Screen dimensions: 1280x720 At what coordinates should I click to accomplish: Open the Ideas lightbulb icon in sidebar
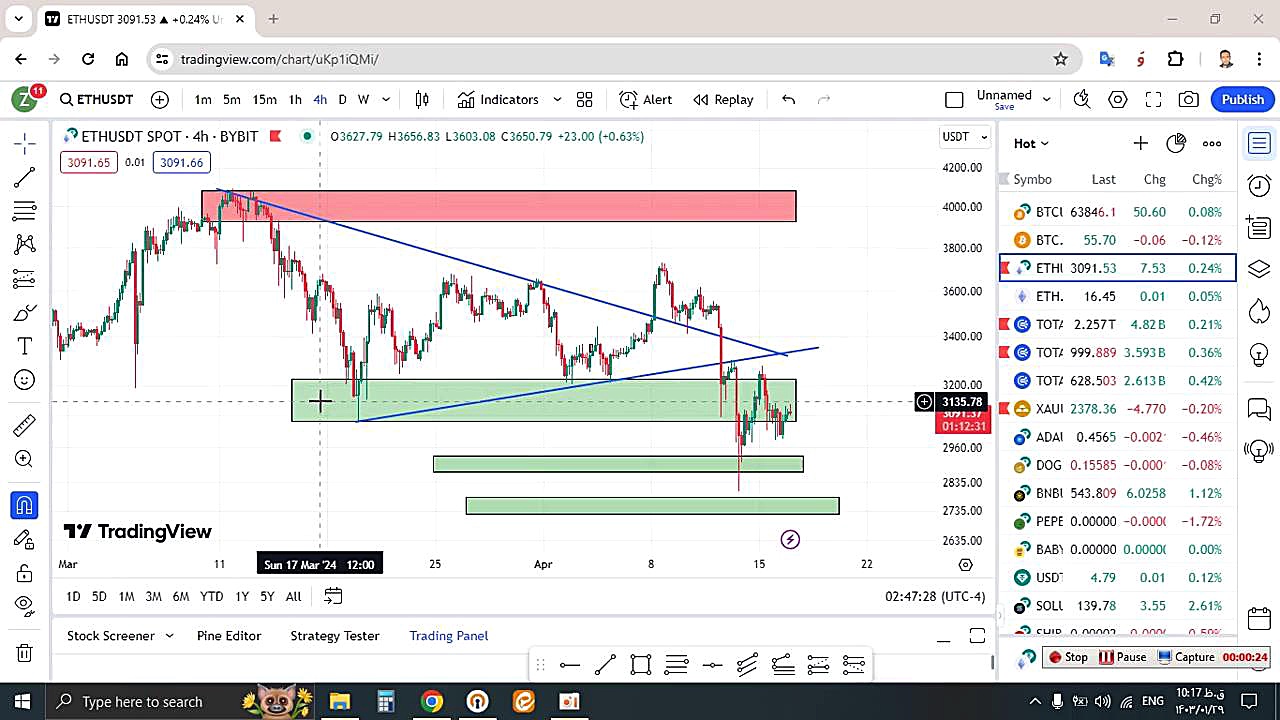(1259, 354)
